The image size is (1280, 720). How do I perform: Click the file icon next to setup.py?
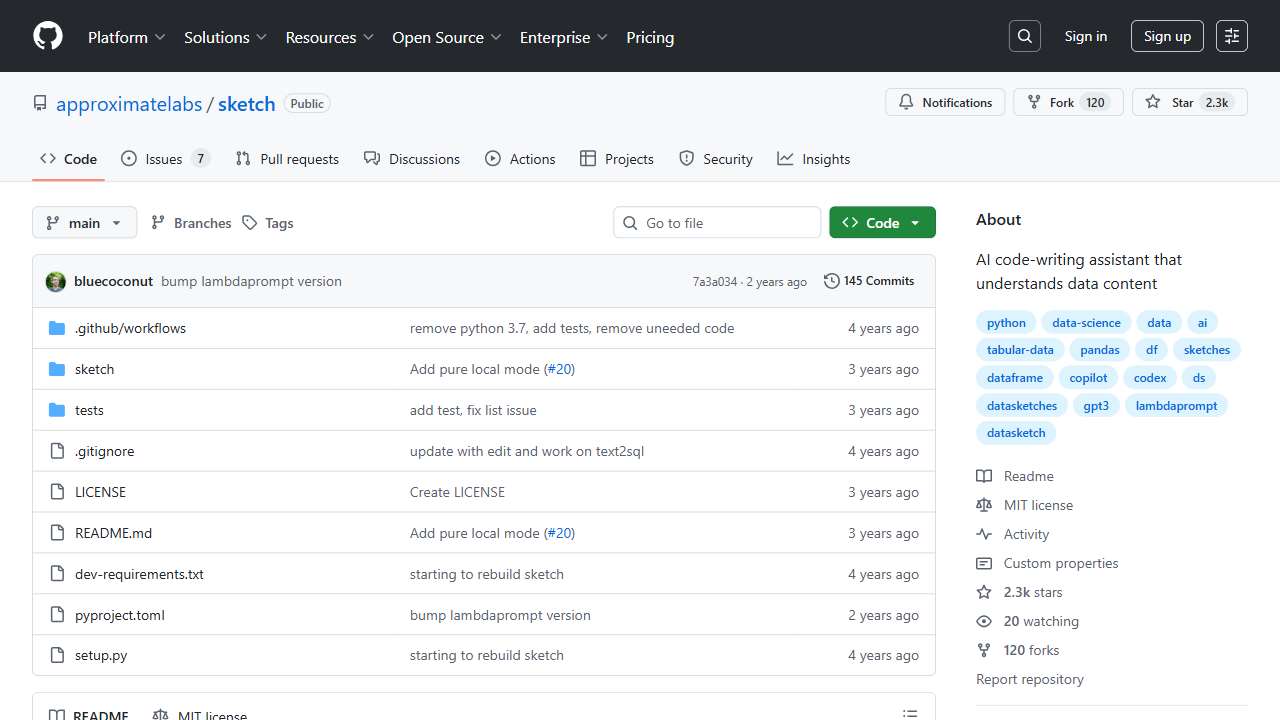[57, 656]
